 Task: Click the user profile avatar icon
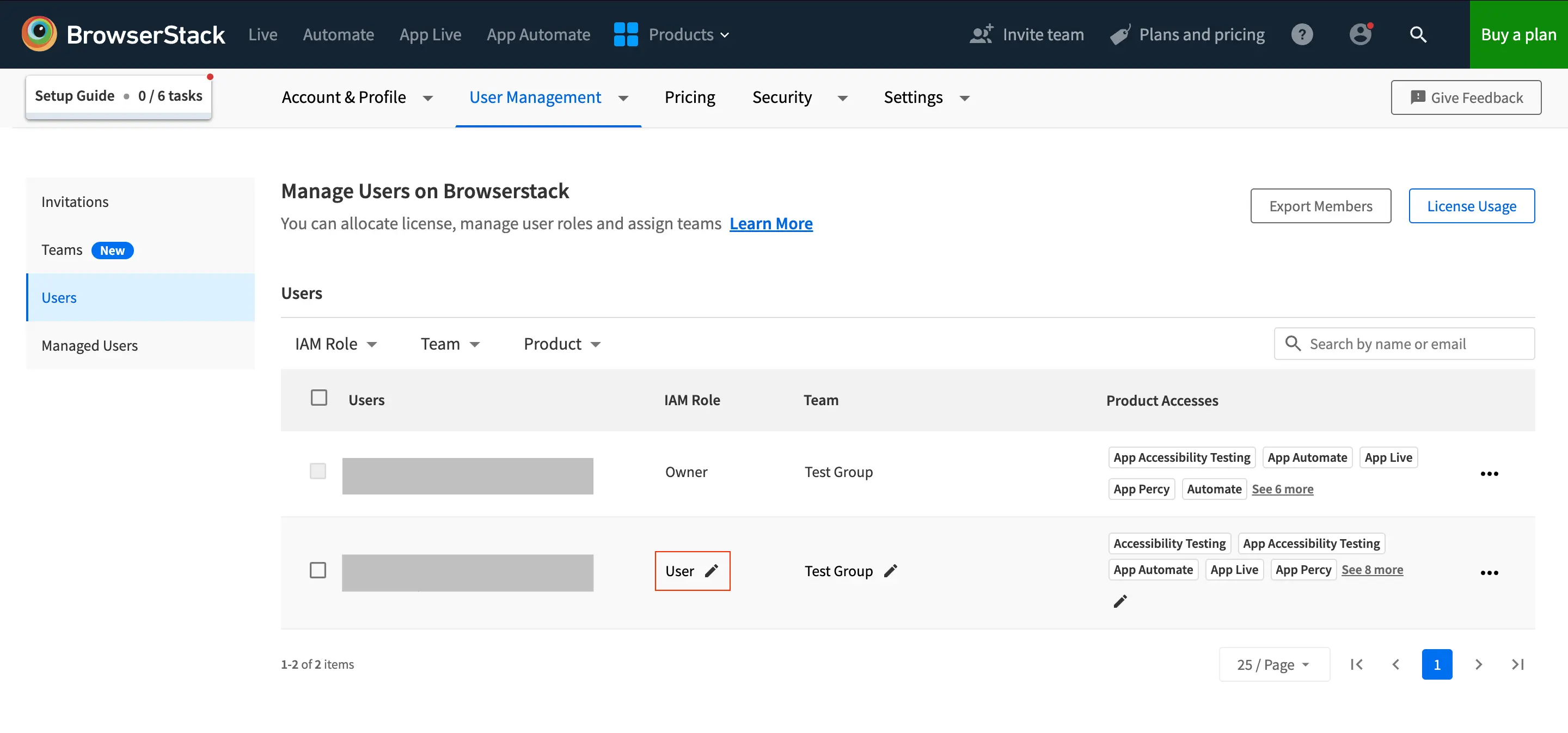pyautogui.click(x=1360, y=34)
